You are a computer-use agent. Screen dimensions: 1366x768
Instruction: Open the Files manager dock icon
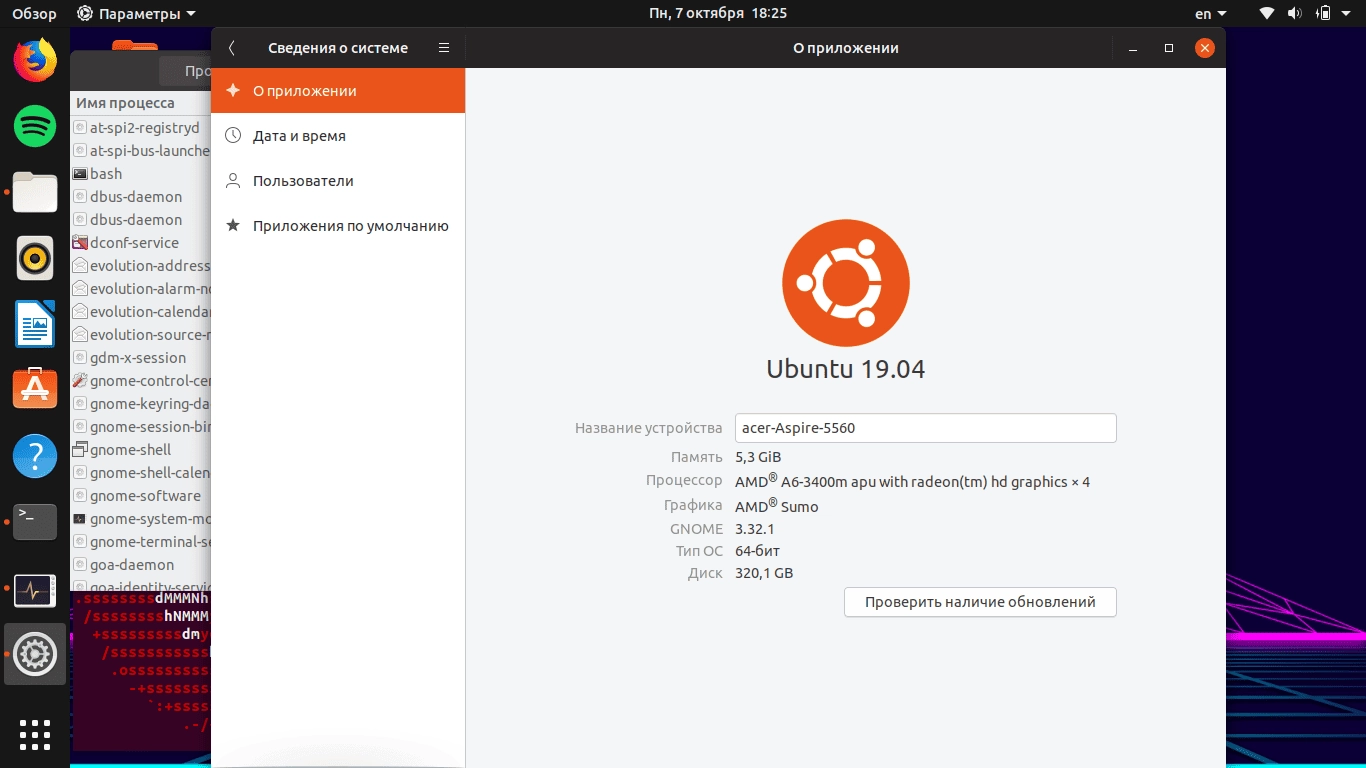point(35,192)
